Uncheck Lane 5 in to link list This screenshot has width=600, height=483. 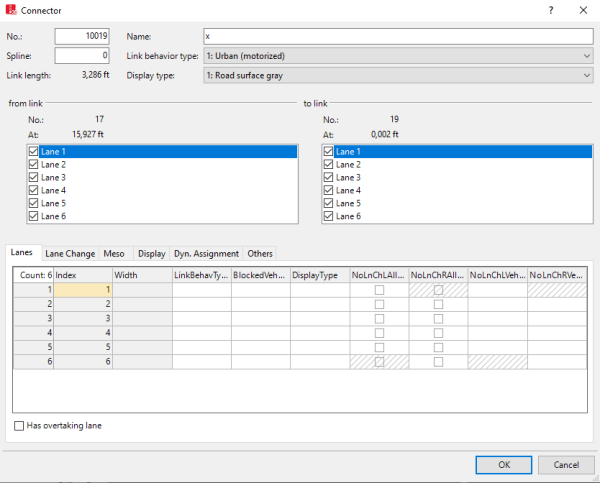pos(329,203)
